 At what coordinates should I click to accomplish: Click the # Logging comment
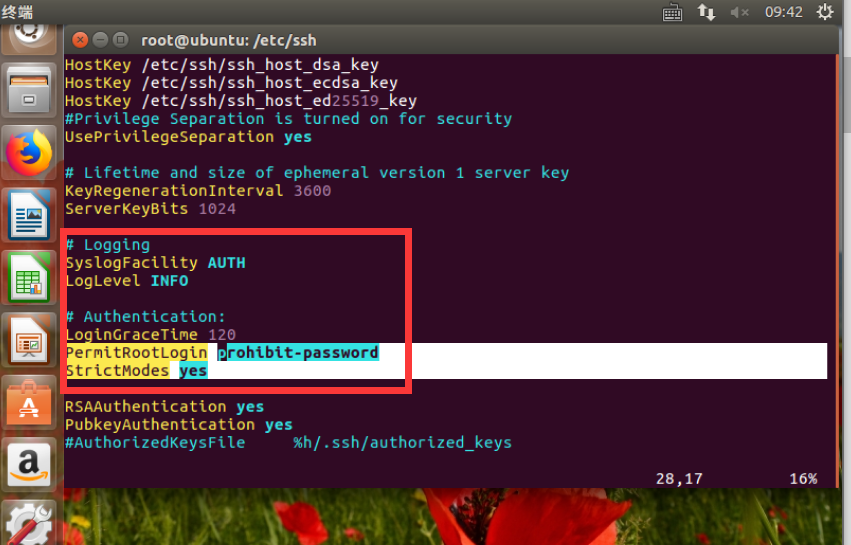click(107, 245)
